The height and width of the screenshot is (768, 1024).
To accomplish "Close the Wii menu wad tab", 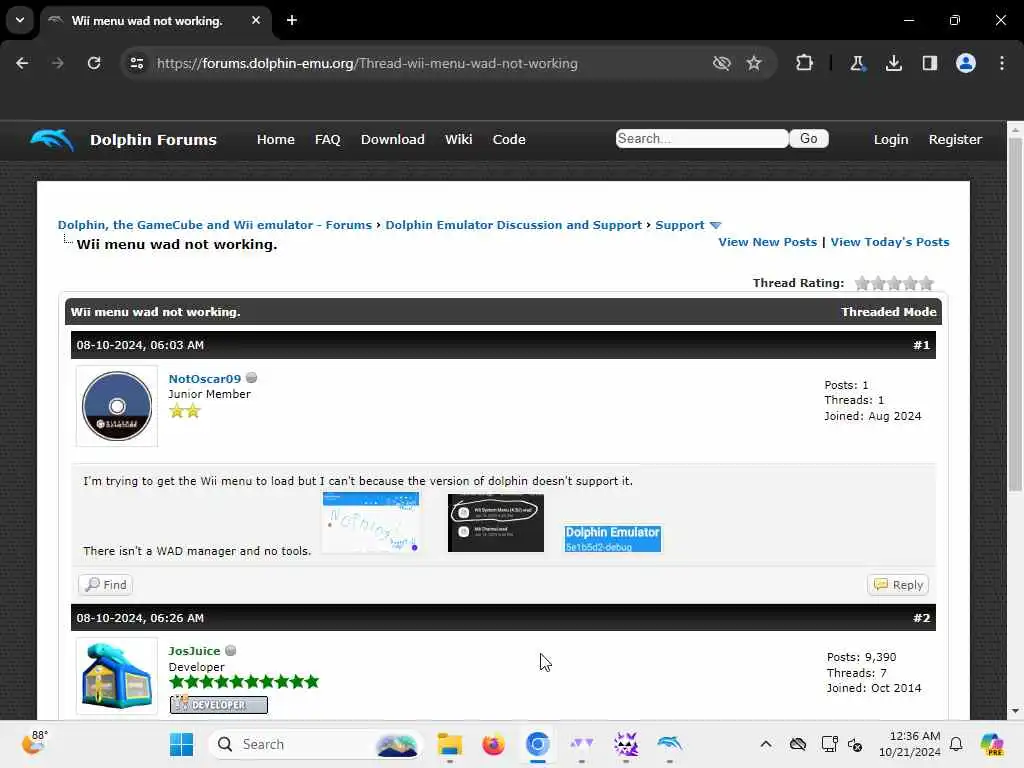I will tap(256, 20).
